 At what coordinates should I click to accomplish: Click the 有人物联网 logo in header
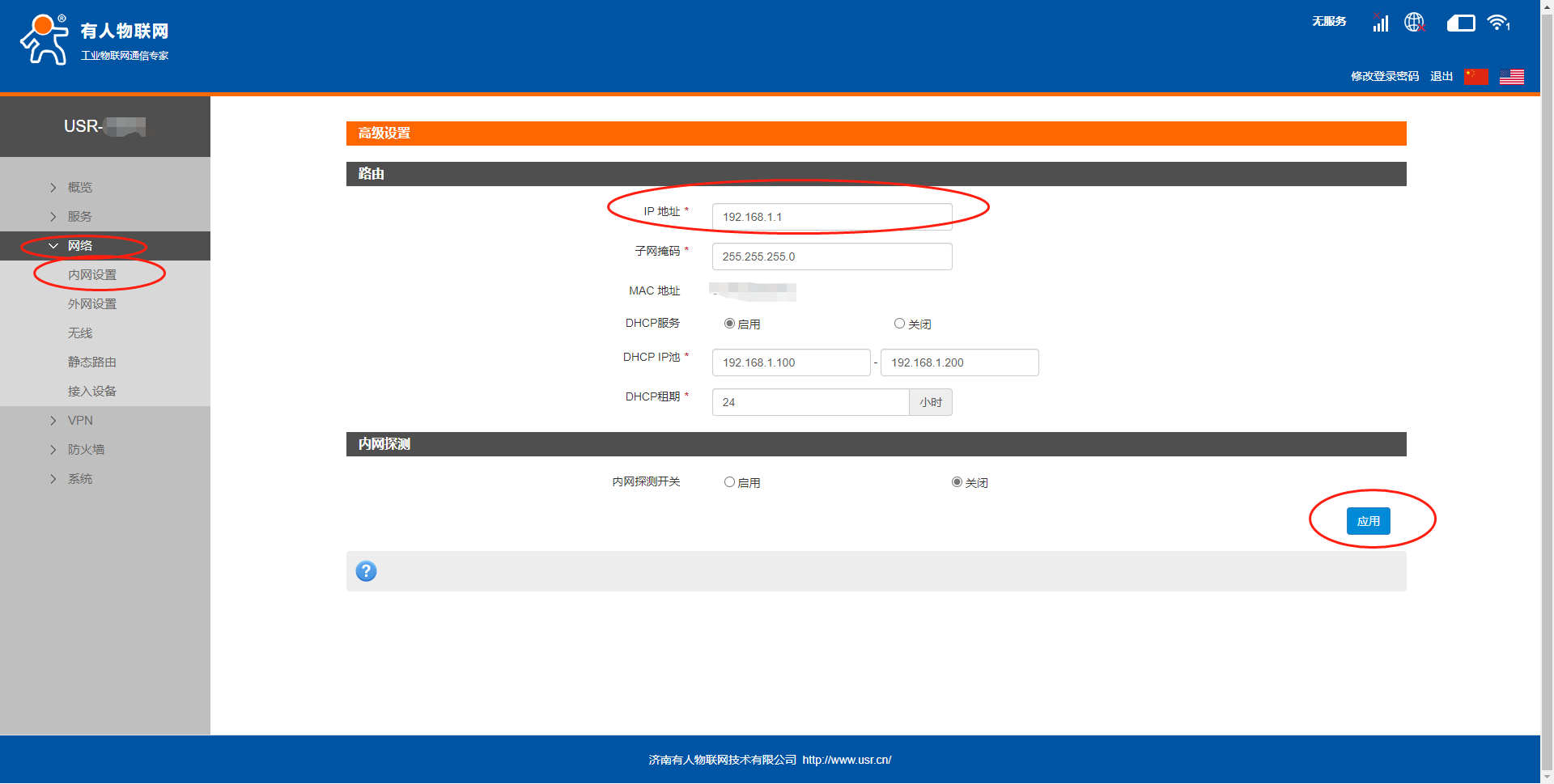point(94,39)
